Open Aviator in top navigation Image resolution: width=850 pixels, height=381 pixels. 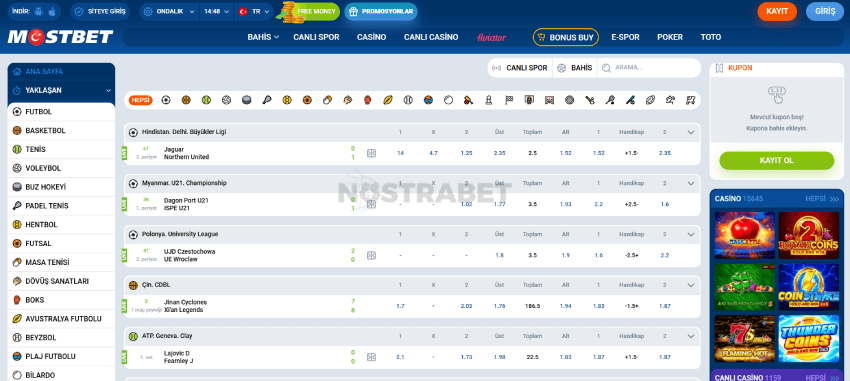491,37
